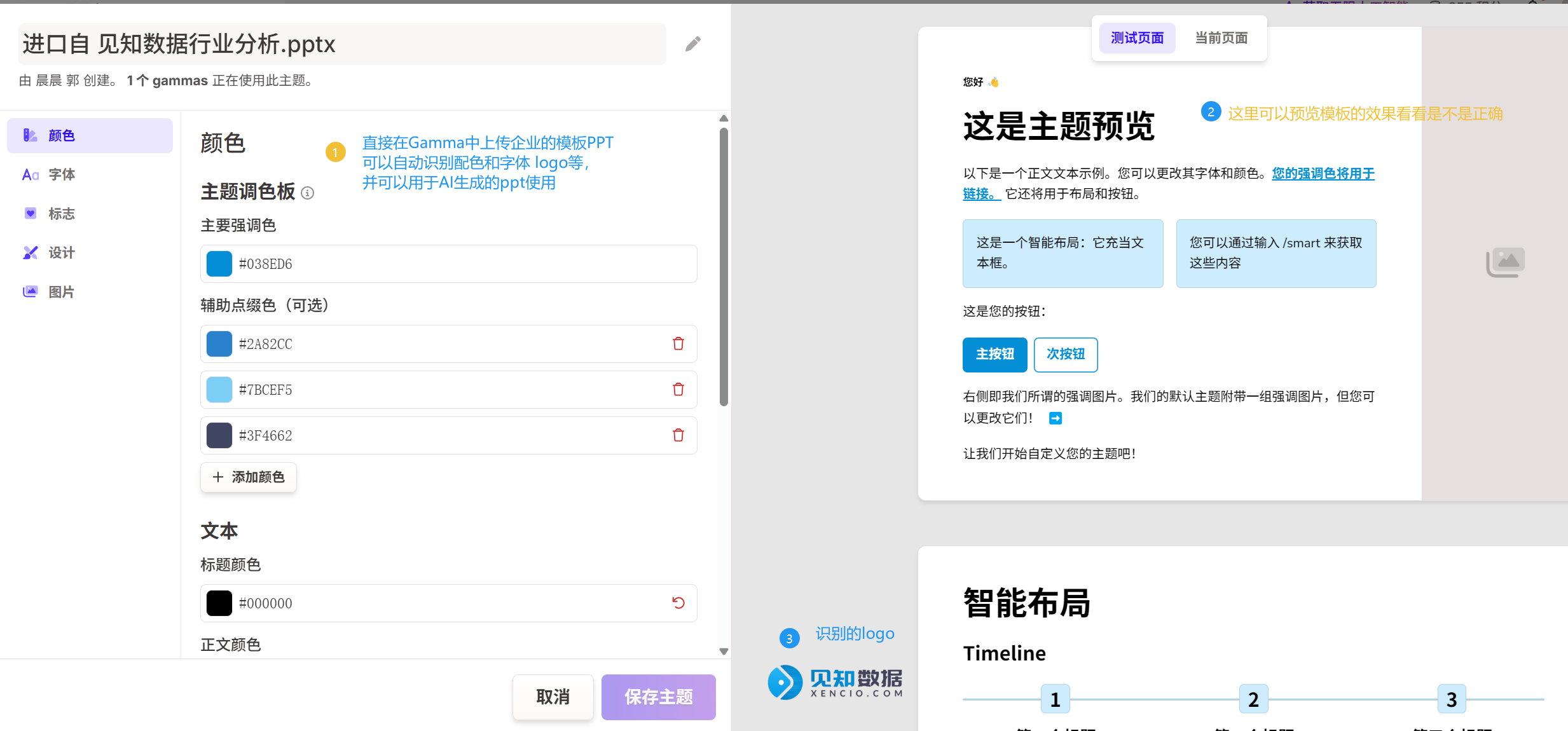Cancel editing with the 取消 button
Image resolution: width=1568 pixels, height=731 pixels.
tap(552, 697)
